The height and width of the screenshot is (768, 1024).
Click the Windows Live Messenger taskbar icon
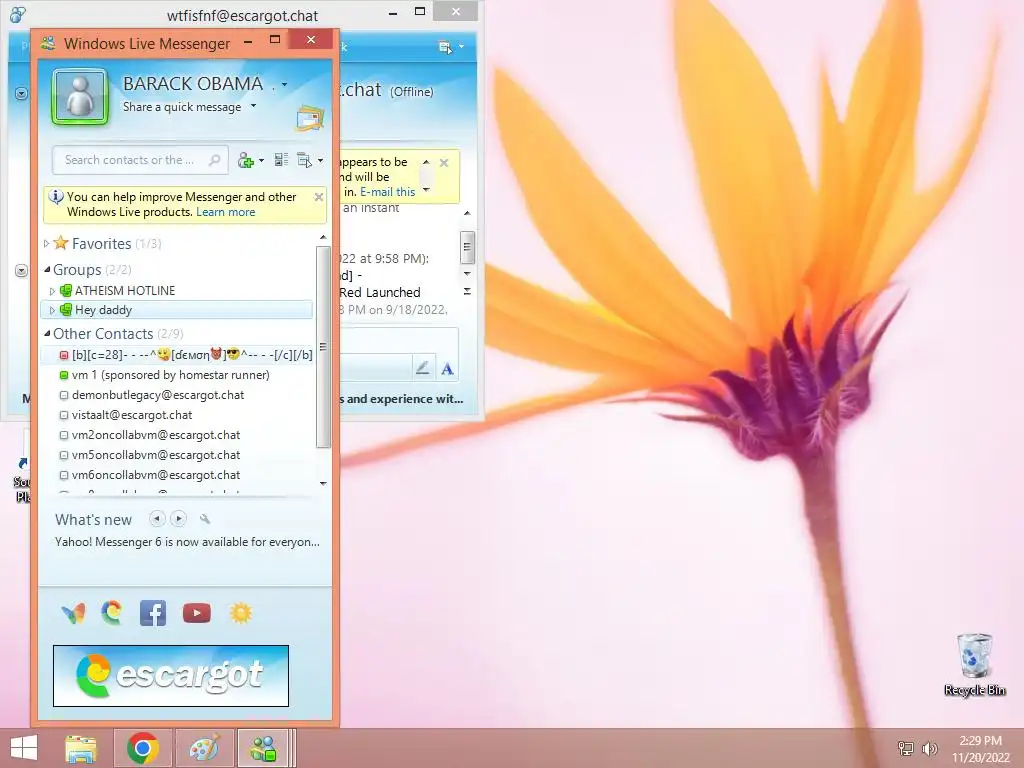(264, 748)
